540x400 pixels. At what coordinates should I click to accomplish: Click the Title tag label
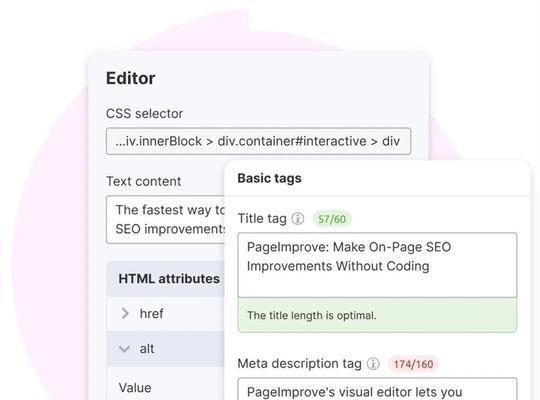[262, 218]
